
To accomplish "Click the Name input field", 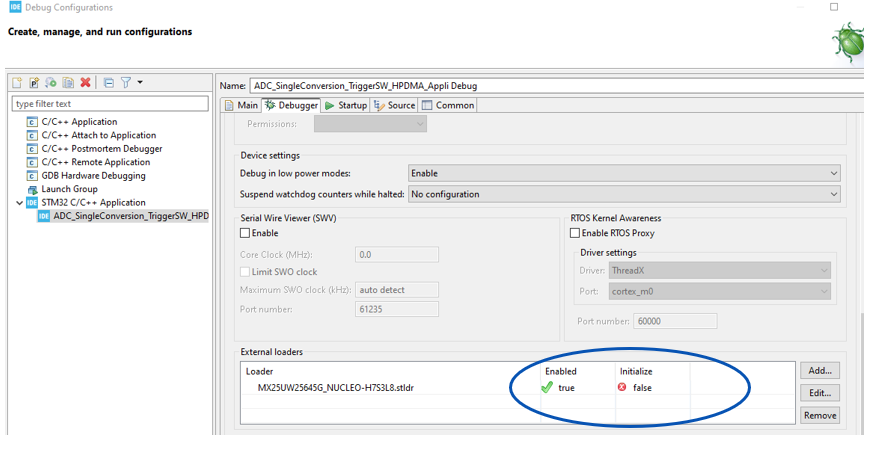I will [556, 86].
